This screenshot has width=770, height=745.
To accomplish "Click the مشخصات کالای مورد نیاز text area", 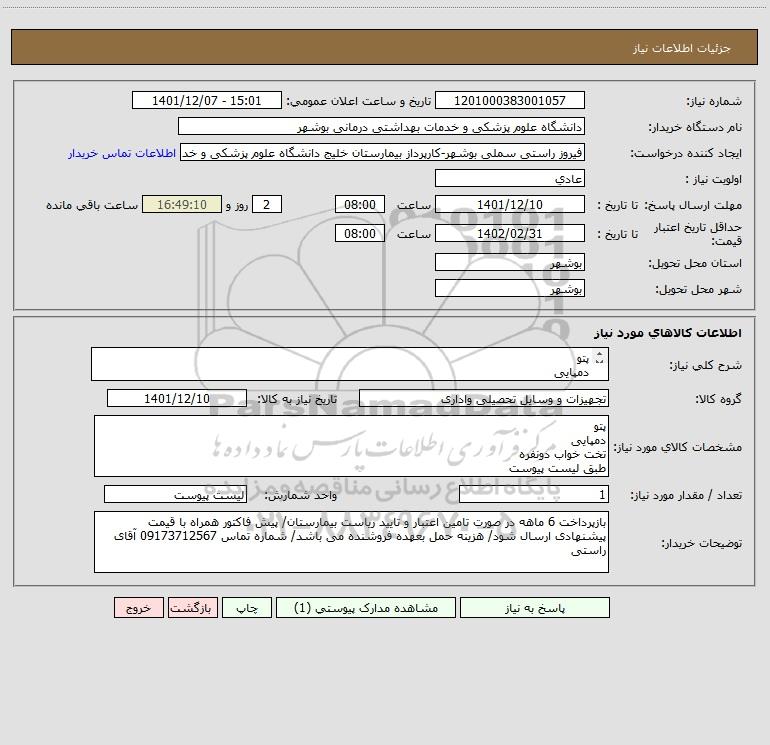I will pyautogui.click(x=351, y=446).
